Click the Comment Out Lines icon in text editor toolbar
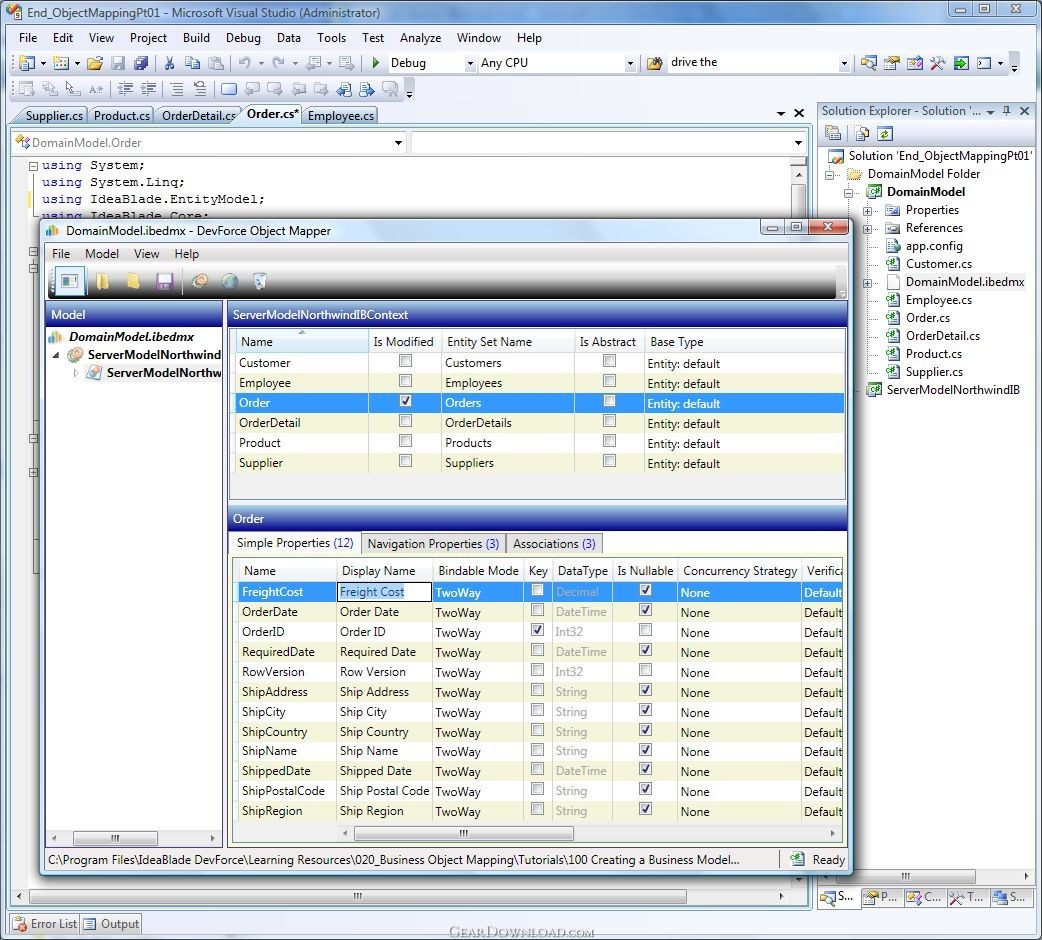 pos(177,89)
